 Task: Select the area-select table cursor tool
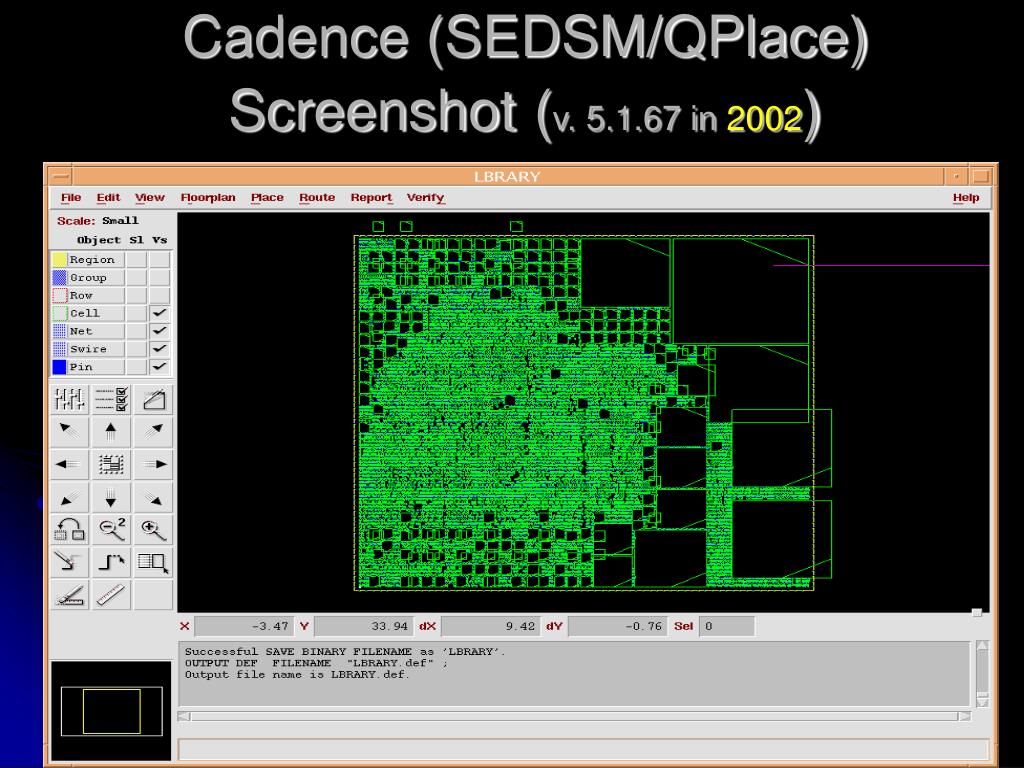click(x=153, y=562)
